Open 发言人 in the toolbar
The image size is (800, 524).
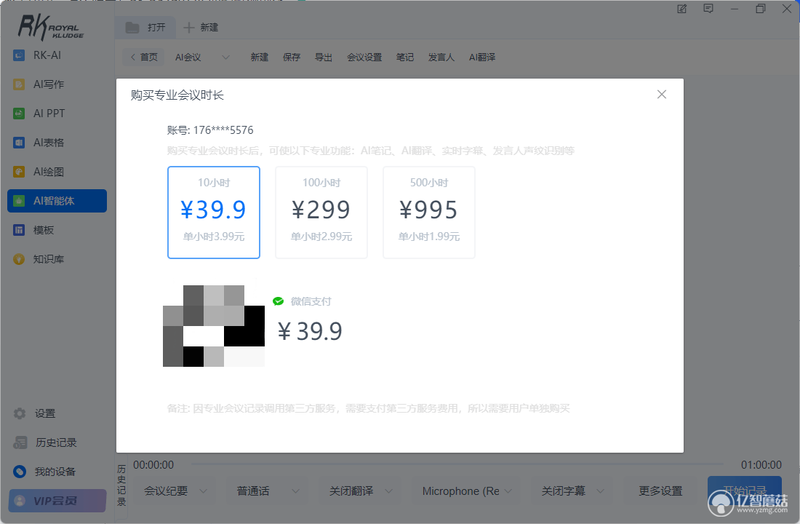point(441,57)
